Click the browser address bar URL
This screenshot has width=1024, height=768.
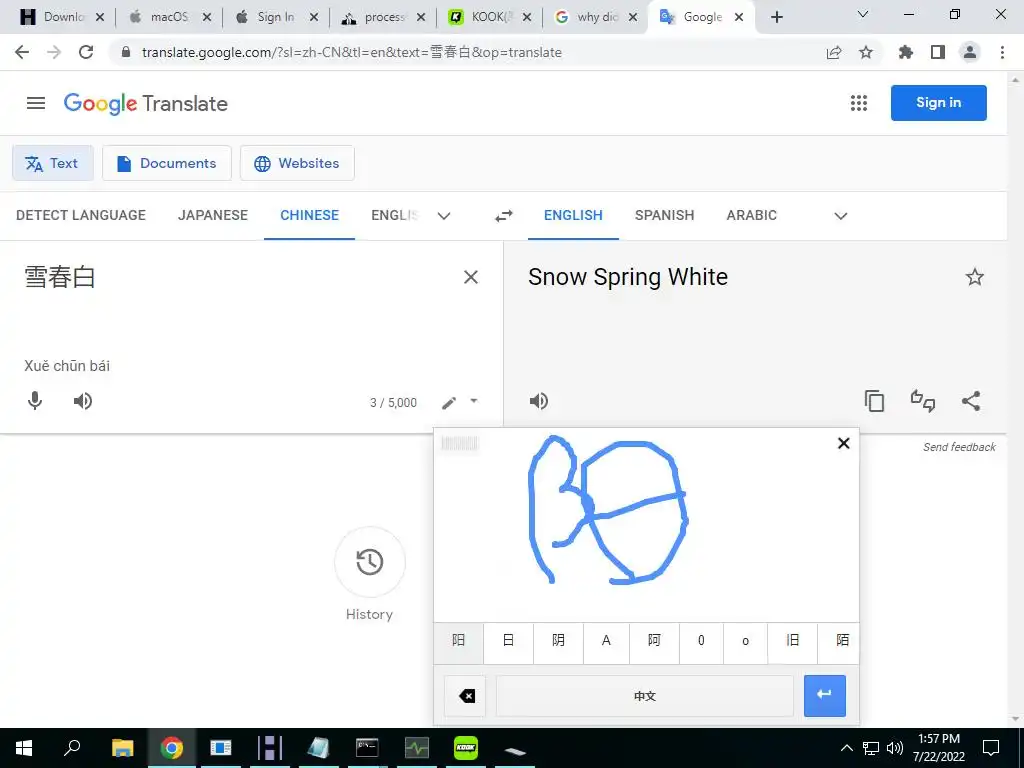point(351,52)
